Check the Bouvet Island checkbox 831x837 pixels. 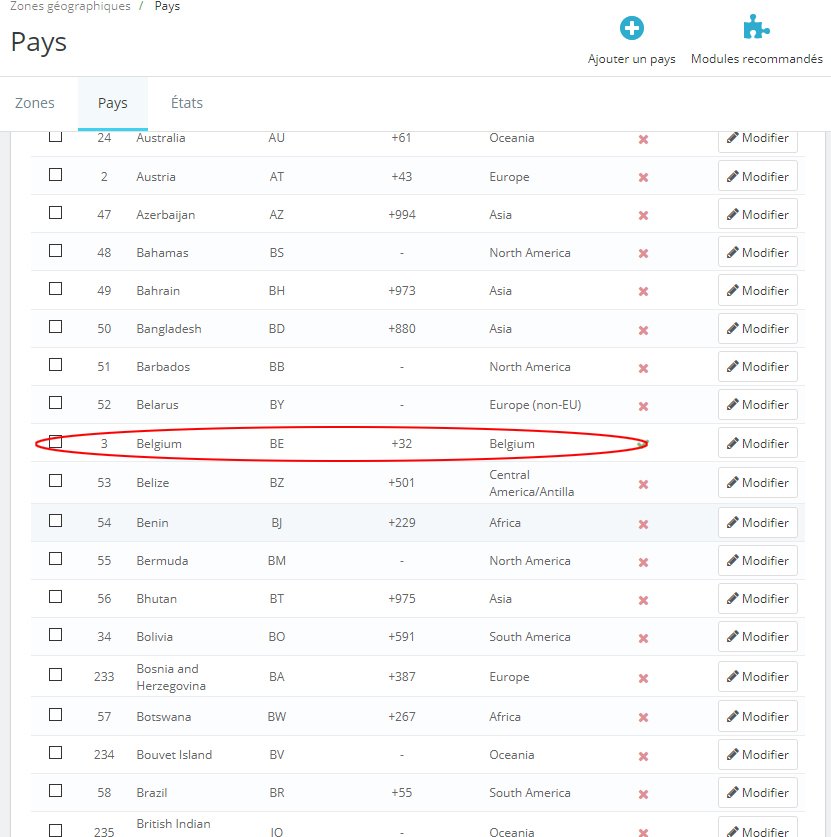(56, 753)
